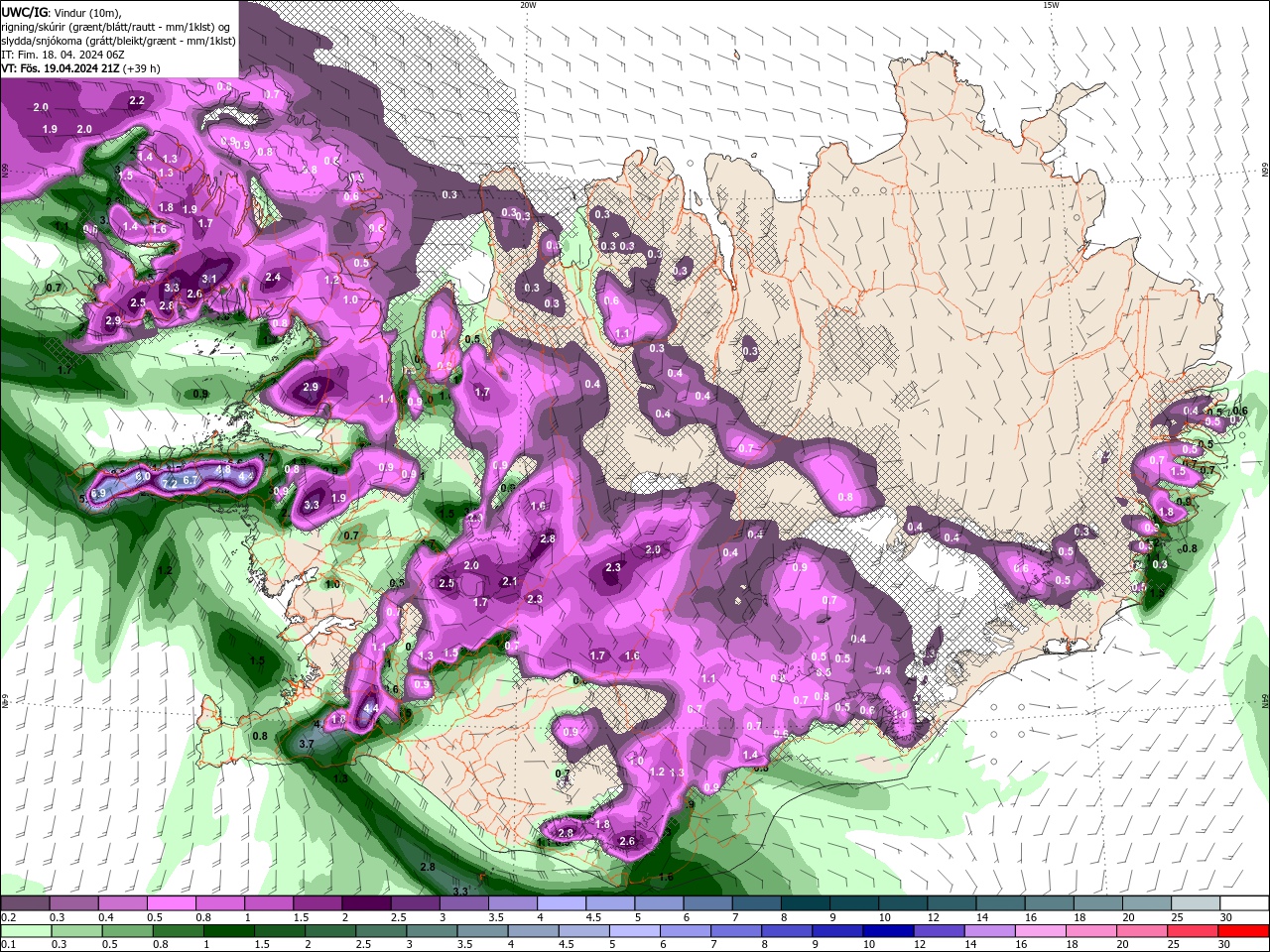Click the pale green 0.1 swatch, bottom legend row
Image resolution: width=1270 pixels, height=952 pixels.
click(25, 931)
